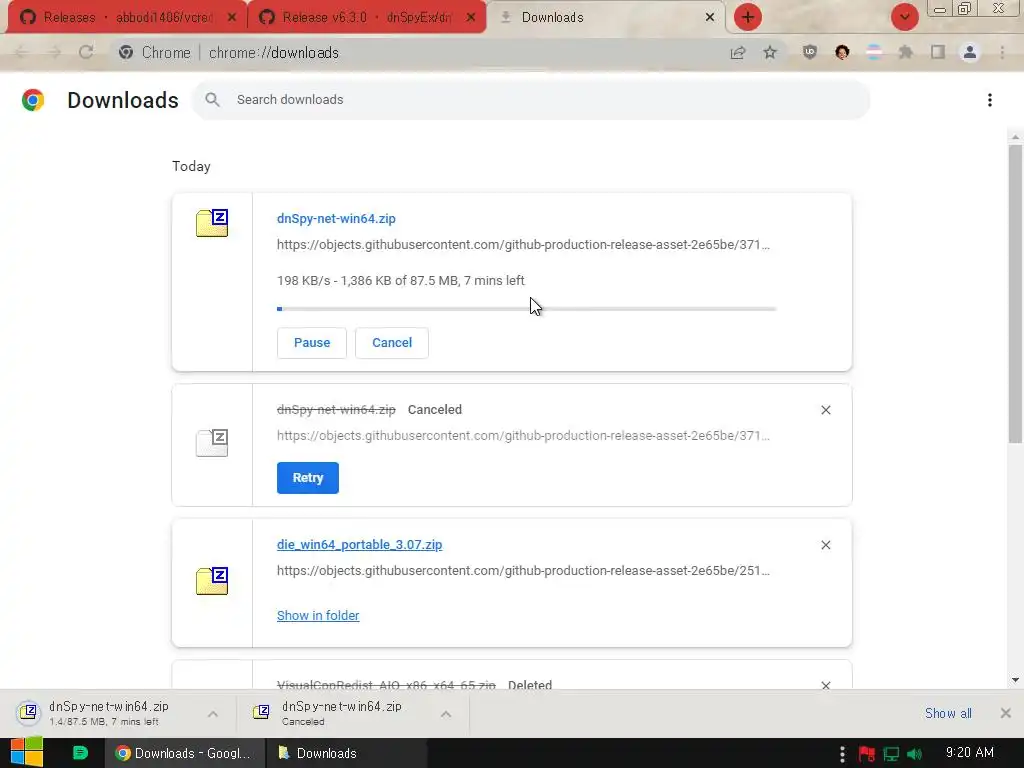Show die_win64_portable in folder
1024x768 pixels.
(318, 616)
